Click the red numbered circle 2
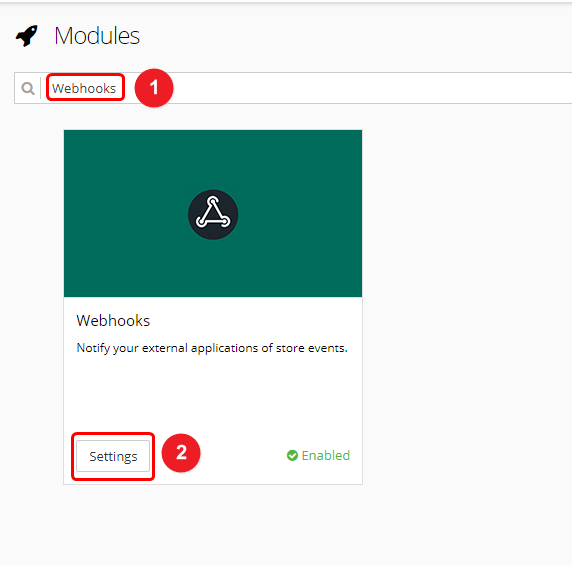Viewport: 572px width, 565px height. click(181, 453)
